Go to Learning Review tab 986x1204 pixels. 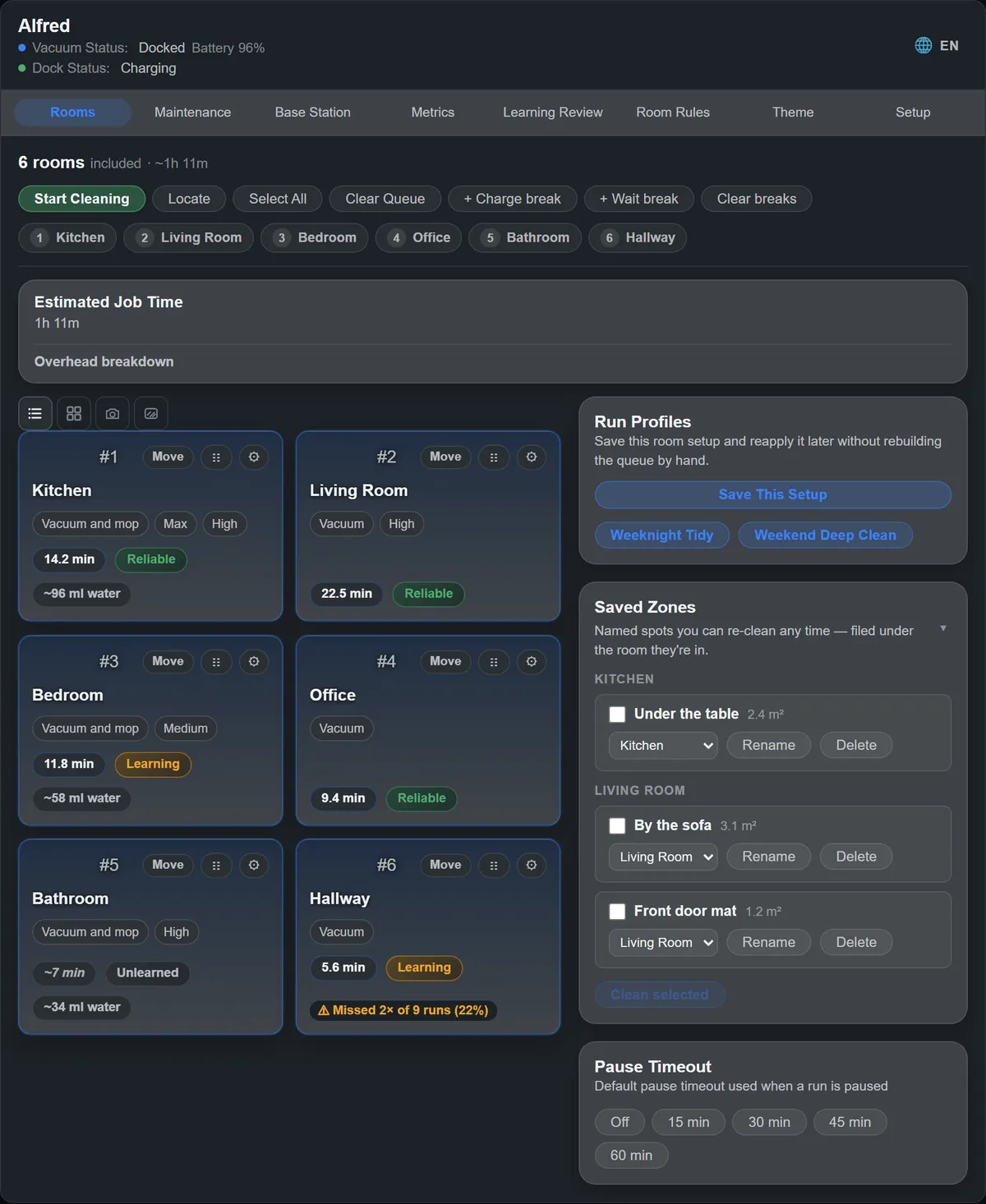pyautogui.click(x=553, y=113)
